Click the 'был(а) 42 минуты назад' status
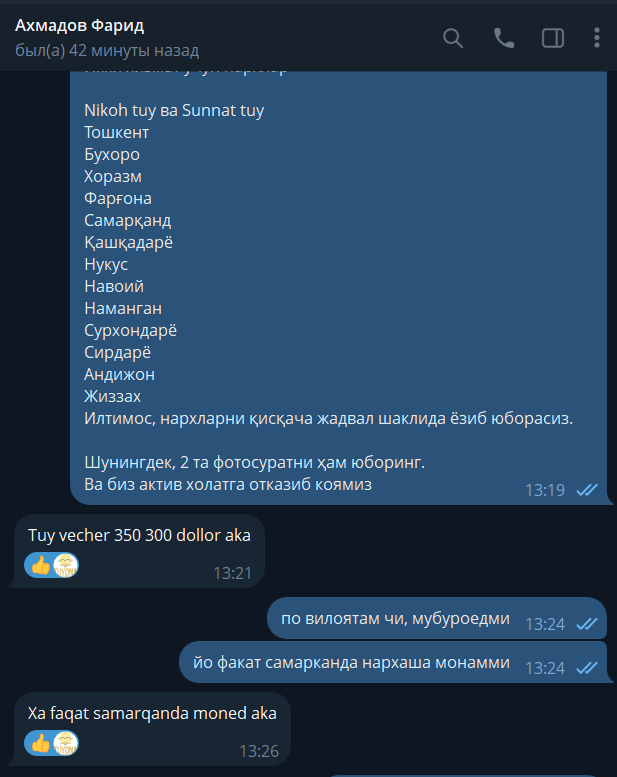The height and width of the screenshot is (777, 617). pyautogui.click(x=107, y=51)
